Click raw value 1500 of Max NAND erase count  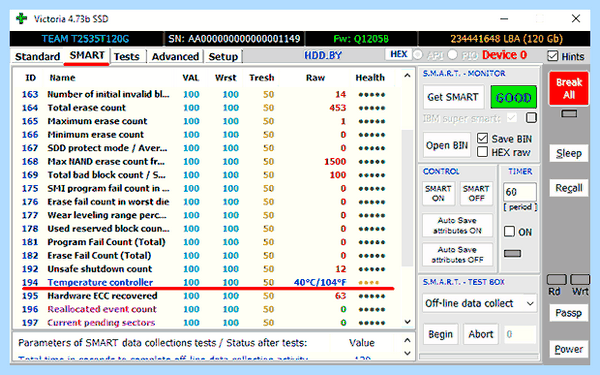335,161
